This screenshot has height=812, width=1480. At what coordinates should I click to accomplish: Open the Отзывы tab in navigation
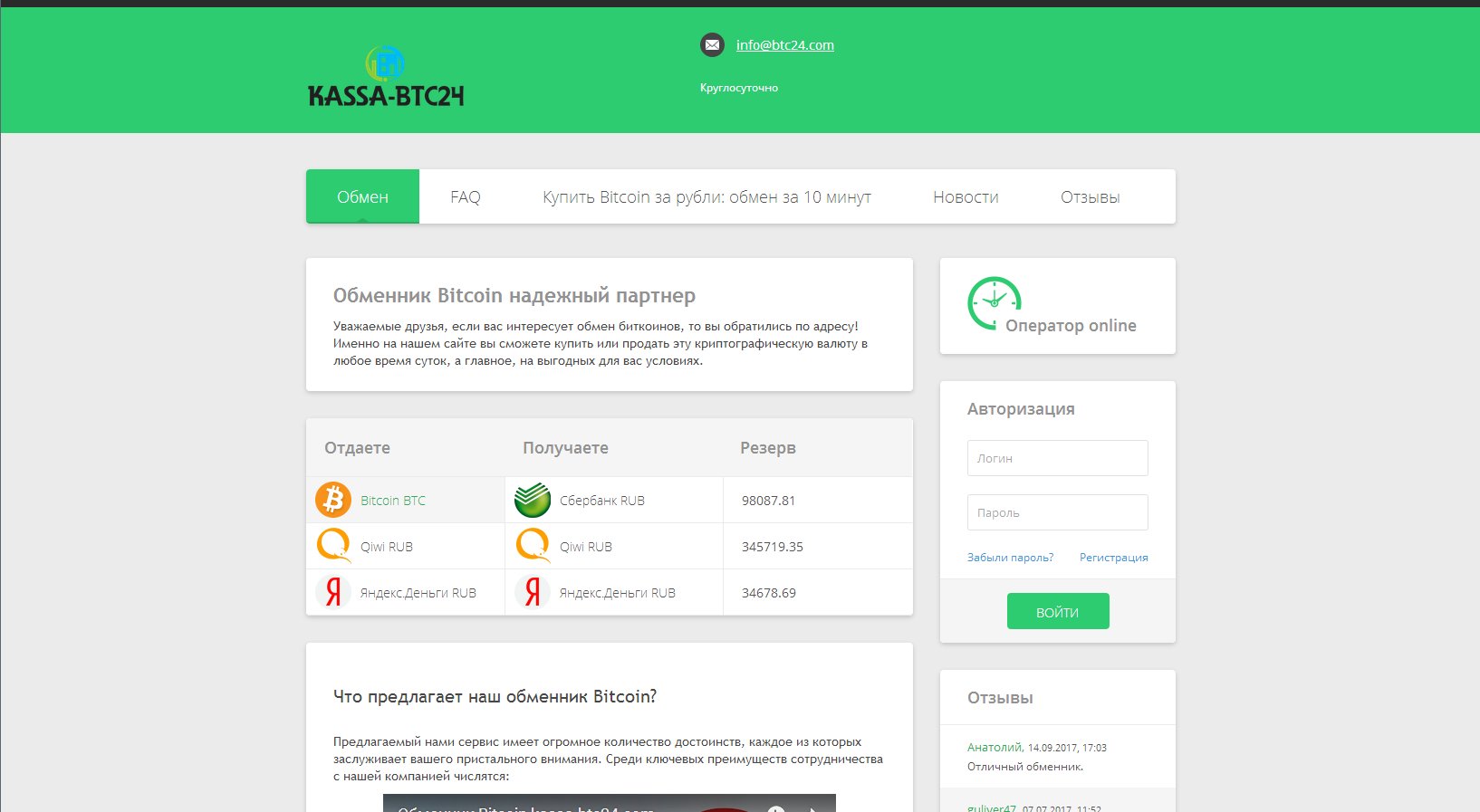point(1091,196)
